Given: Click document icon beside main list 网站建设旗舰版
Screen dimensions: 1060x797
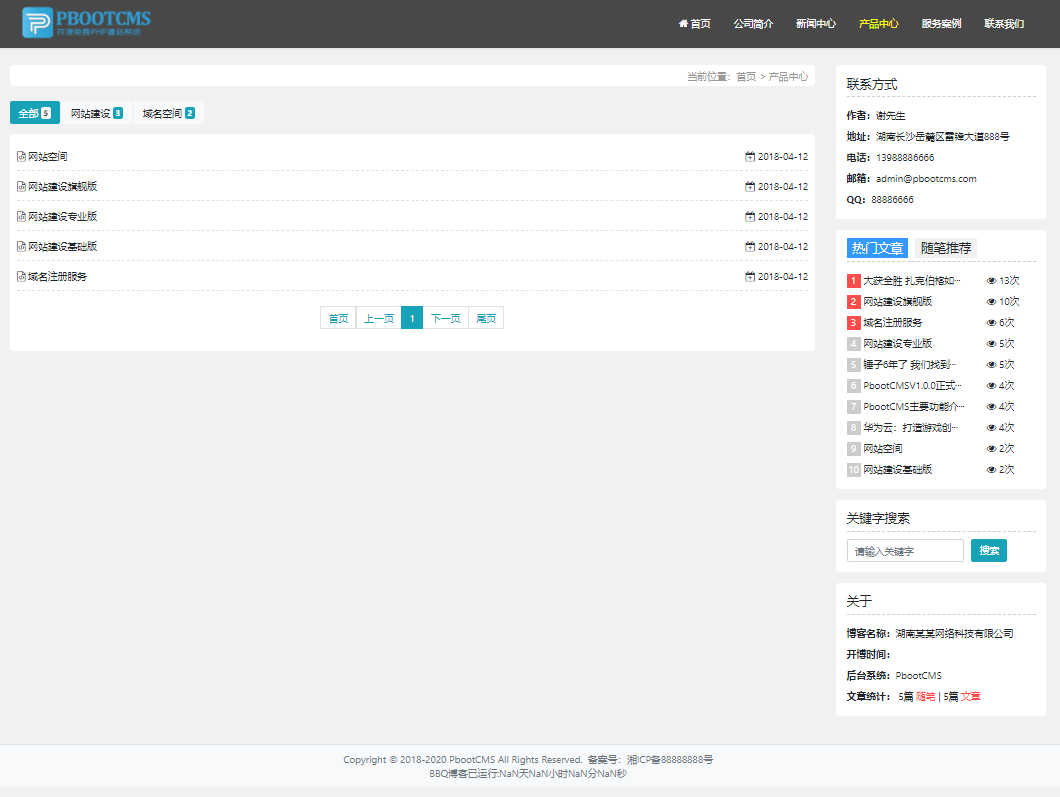Looking at the screenshot, I should tap(21, 187).
